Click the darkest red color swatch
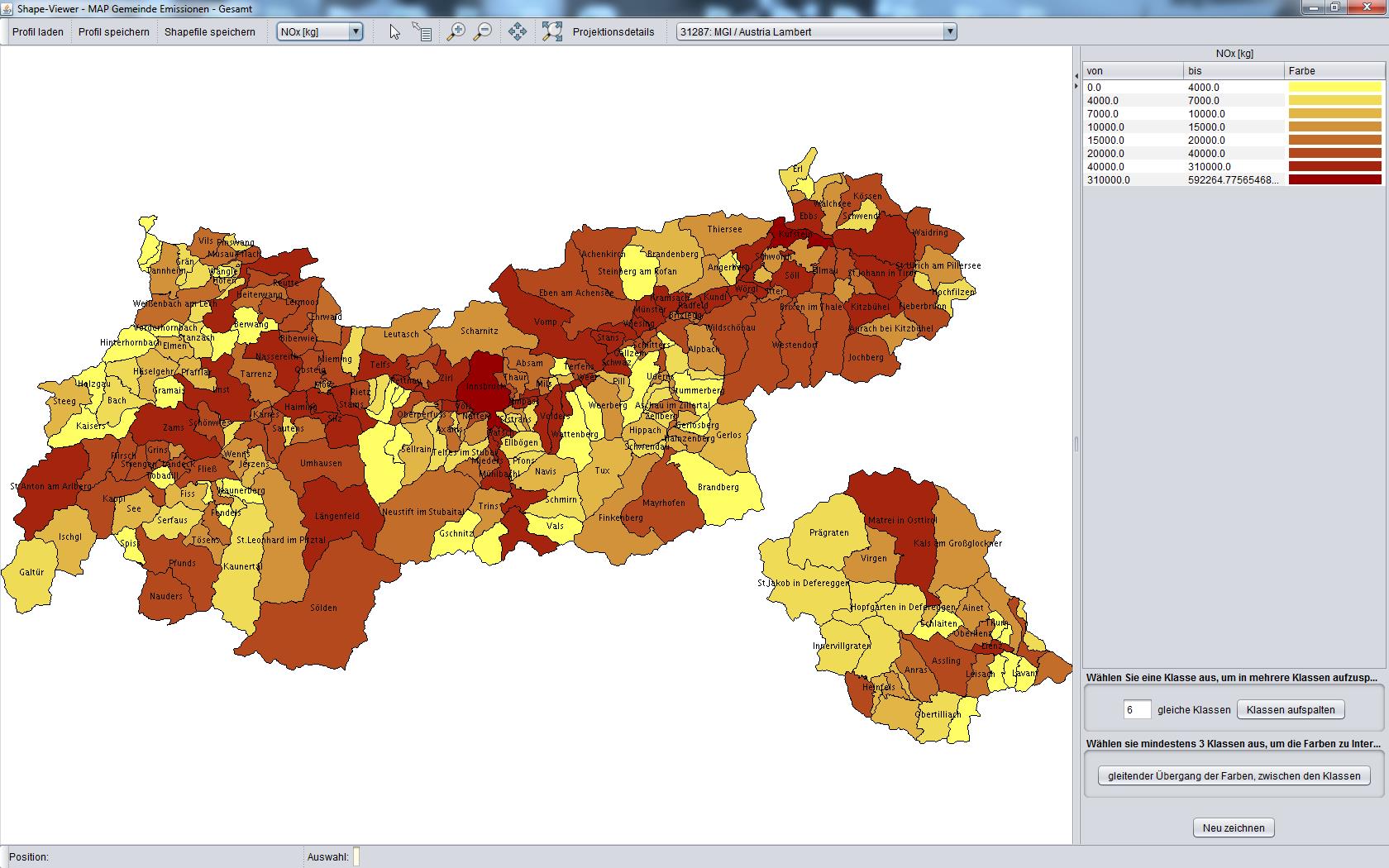Screen dimensions: 1389x868 pos(1334,179)
